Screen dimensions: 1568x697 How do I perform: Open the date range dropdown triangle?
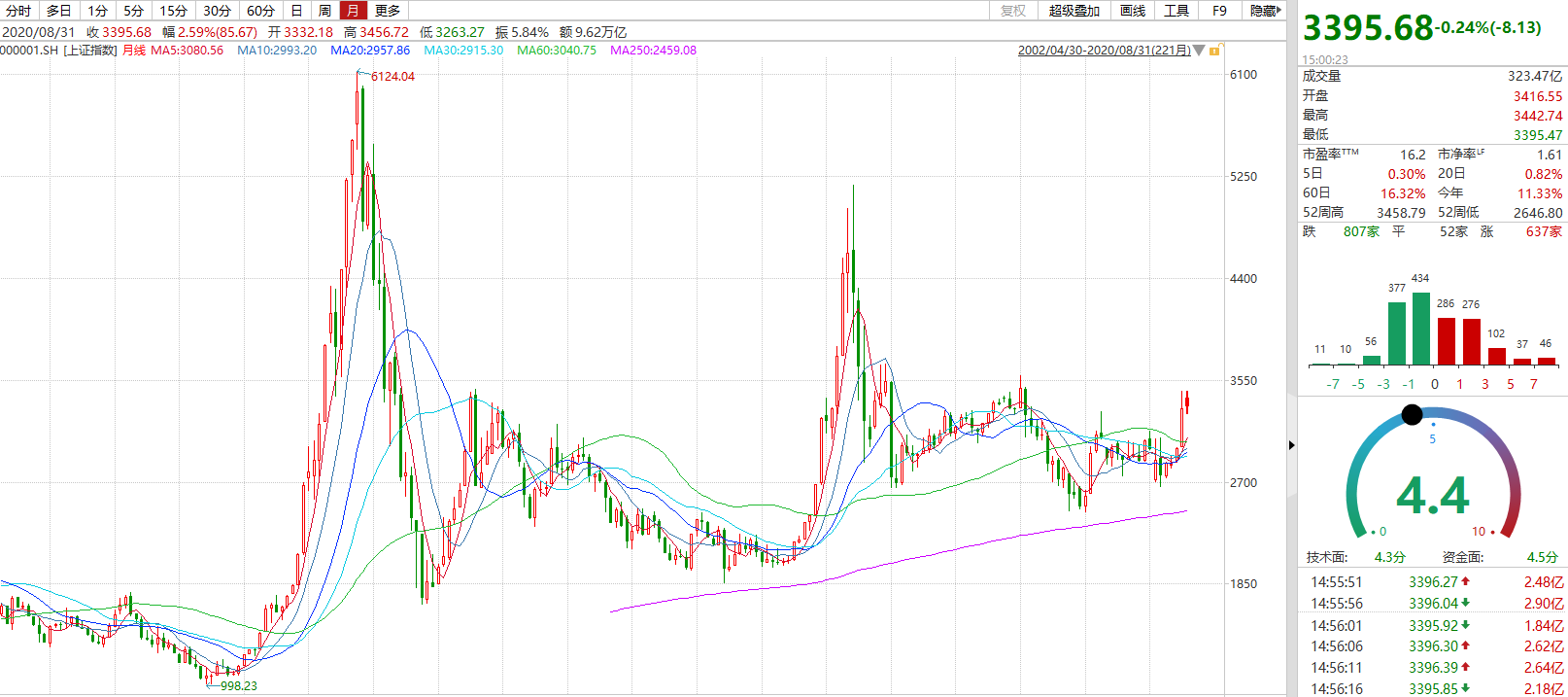click(x=1199, y=51)
